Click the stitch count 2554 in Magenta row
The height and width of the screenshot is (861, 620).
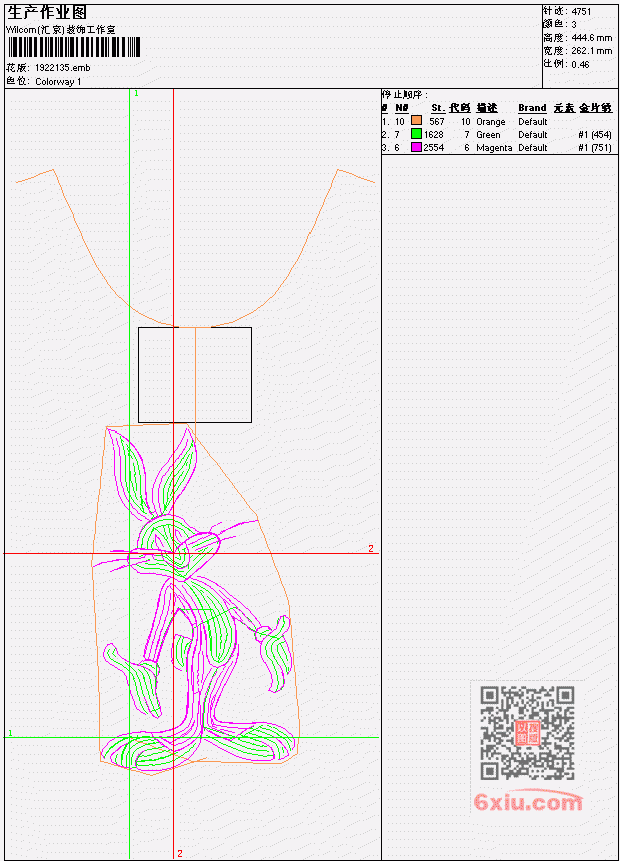click(x=433, y=148)
